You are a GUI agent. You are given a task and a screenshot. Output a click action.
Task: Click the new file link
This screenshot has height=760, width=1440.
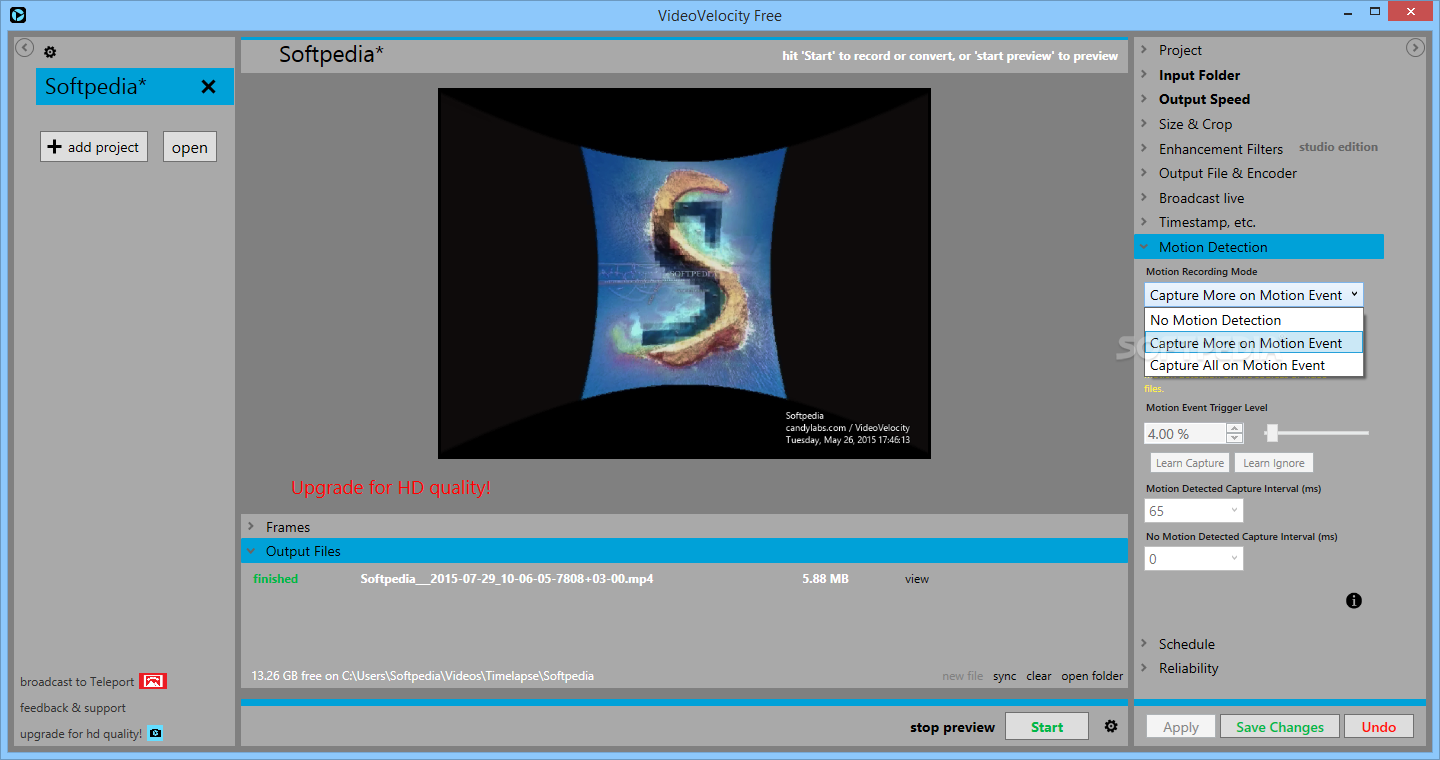(962, 676)
